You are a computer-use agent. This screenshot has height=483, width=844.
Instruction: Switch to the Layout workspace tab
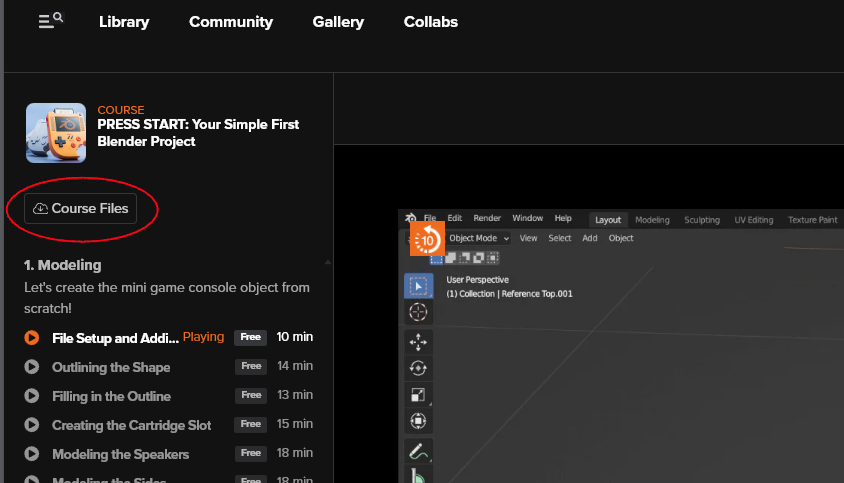(x=608, y=220)
